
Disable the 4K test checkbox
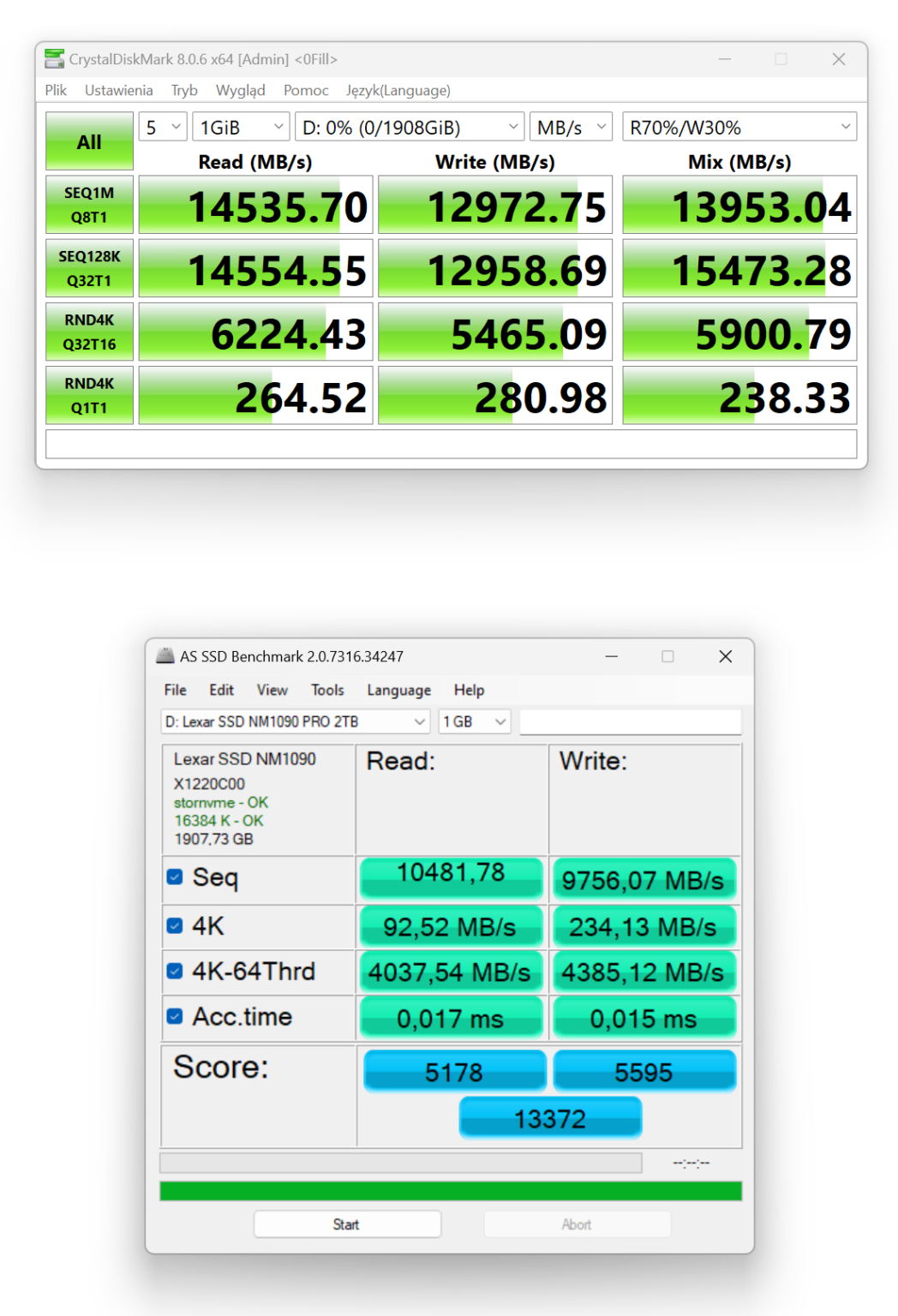point(175,924)
